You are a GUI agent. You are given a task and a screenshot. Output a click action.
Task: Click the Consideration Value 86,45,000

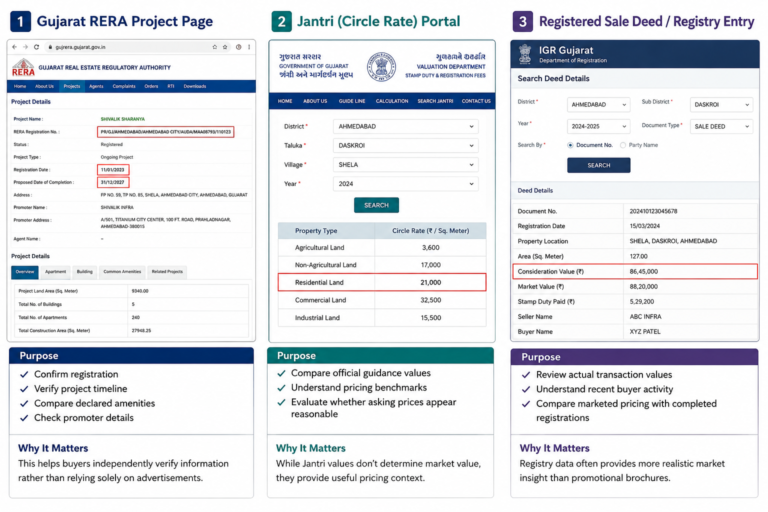pos(644,271)
